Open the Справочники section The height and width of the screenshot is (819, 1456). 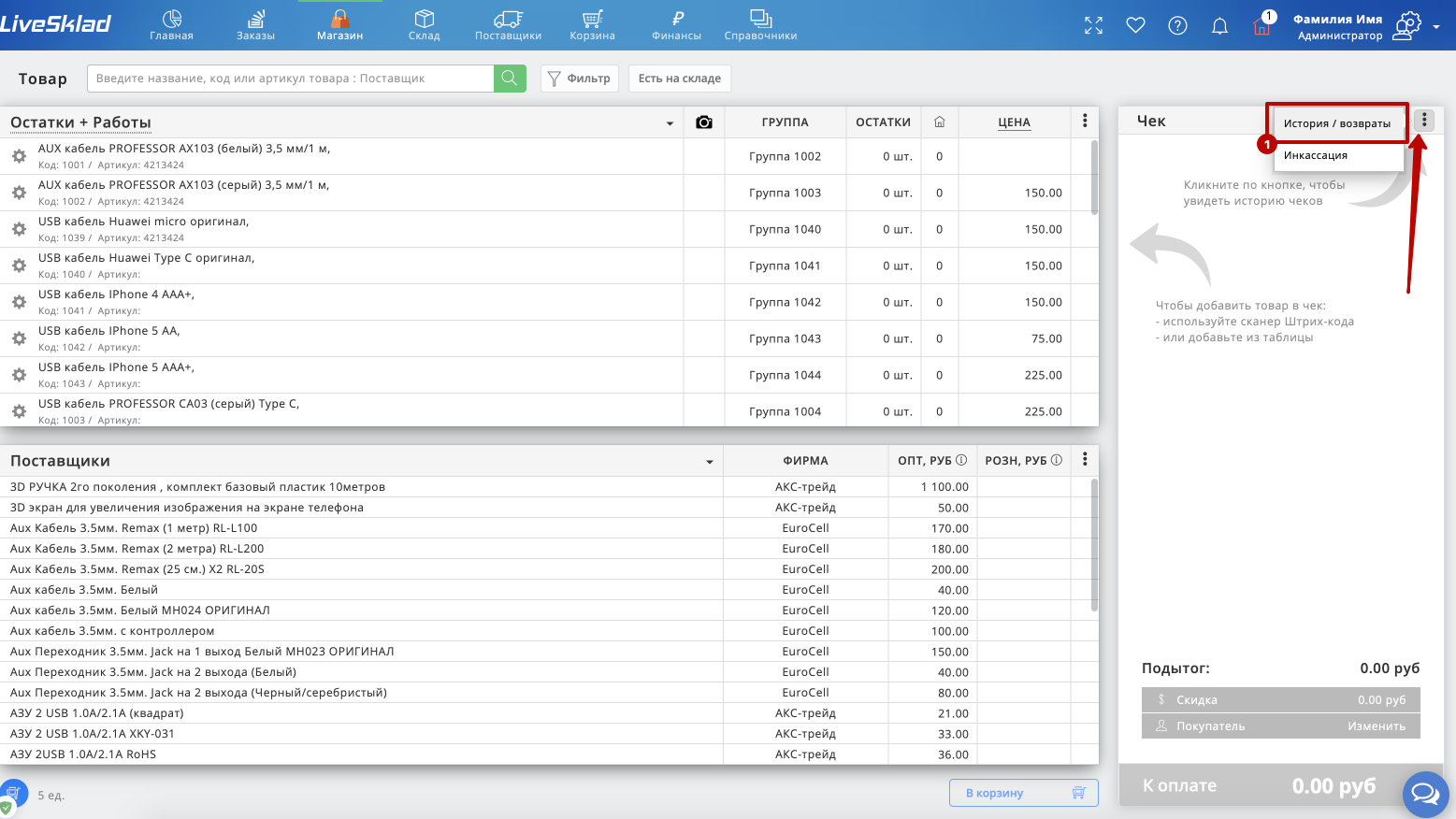tap(760, 25)
